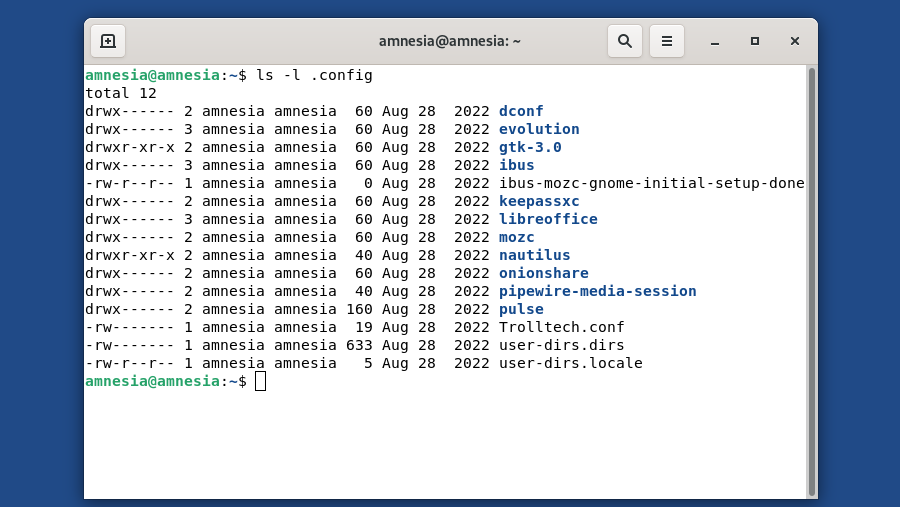This screenshot has height=507, width=900.
Task: Click the 'total 12' output line
Action: coord(121,93)
